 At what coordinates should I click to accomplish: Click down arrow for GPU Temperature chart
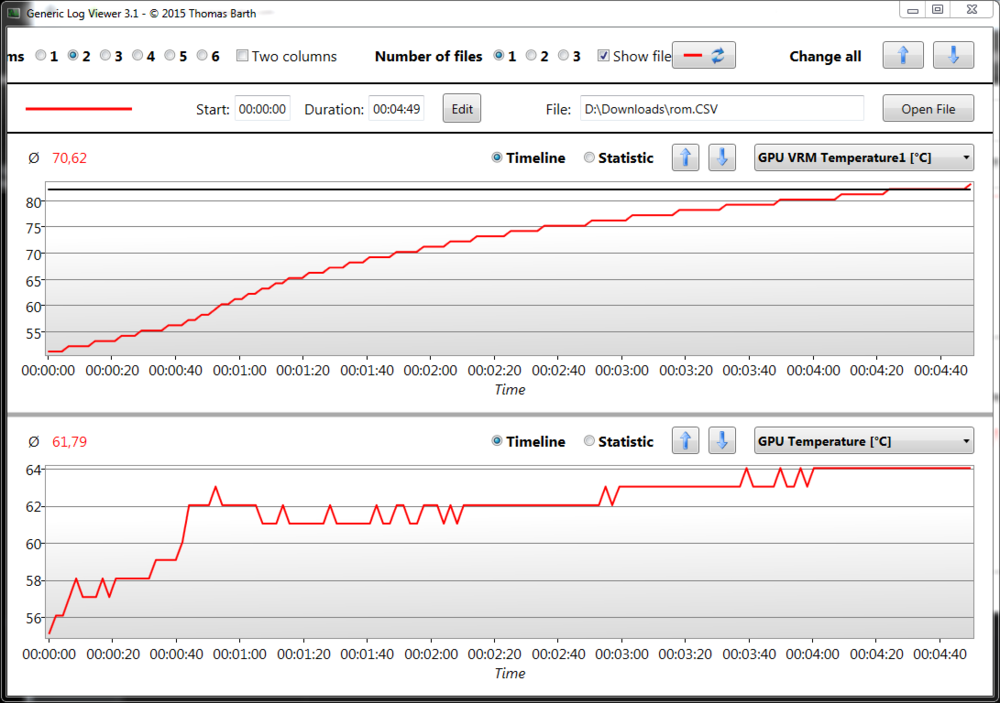click(723, 441)
